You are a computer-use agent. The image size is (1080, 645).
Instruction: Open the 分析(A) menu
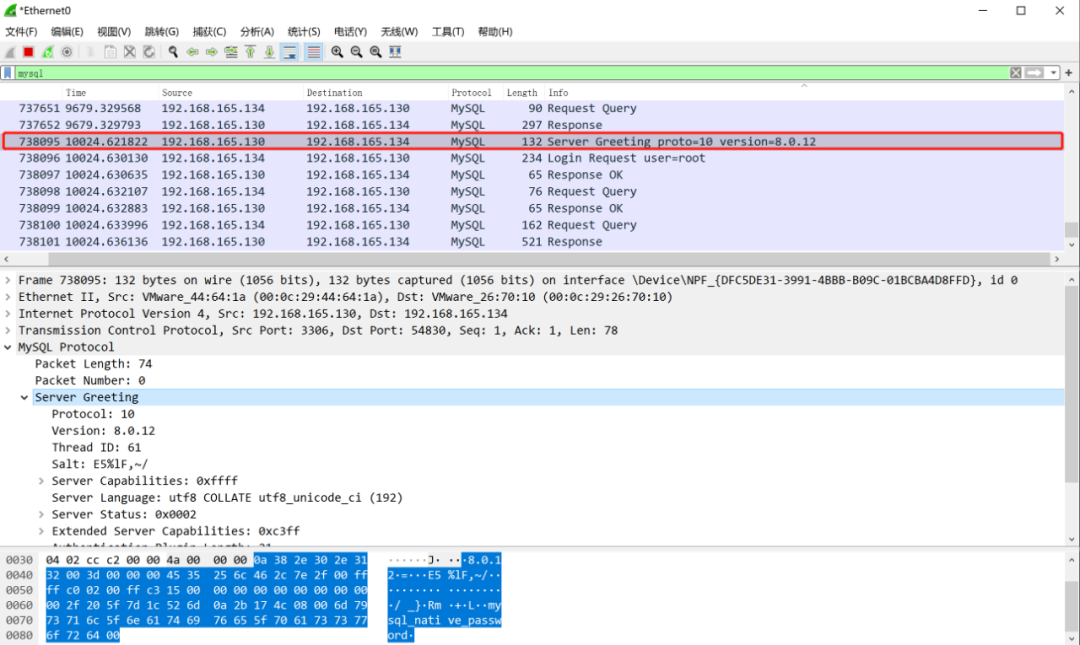(x=257, y=32)
